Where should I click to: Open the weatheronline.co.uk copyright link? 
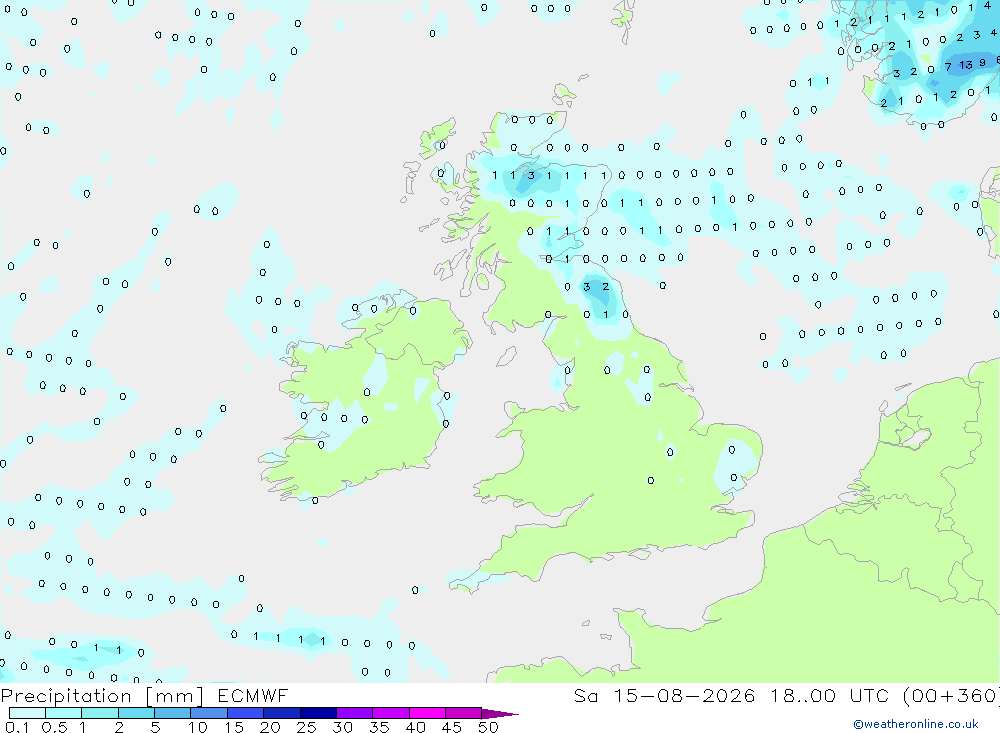[x=916, y=724]
